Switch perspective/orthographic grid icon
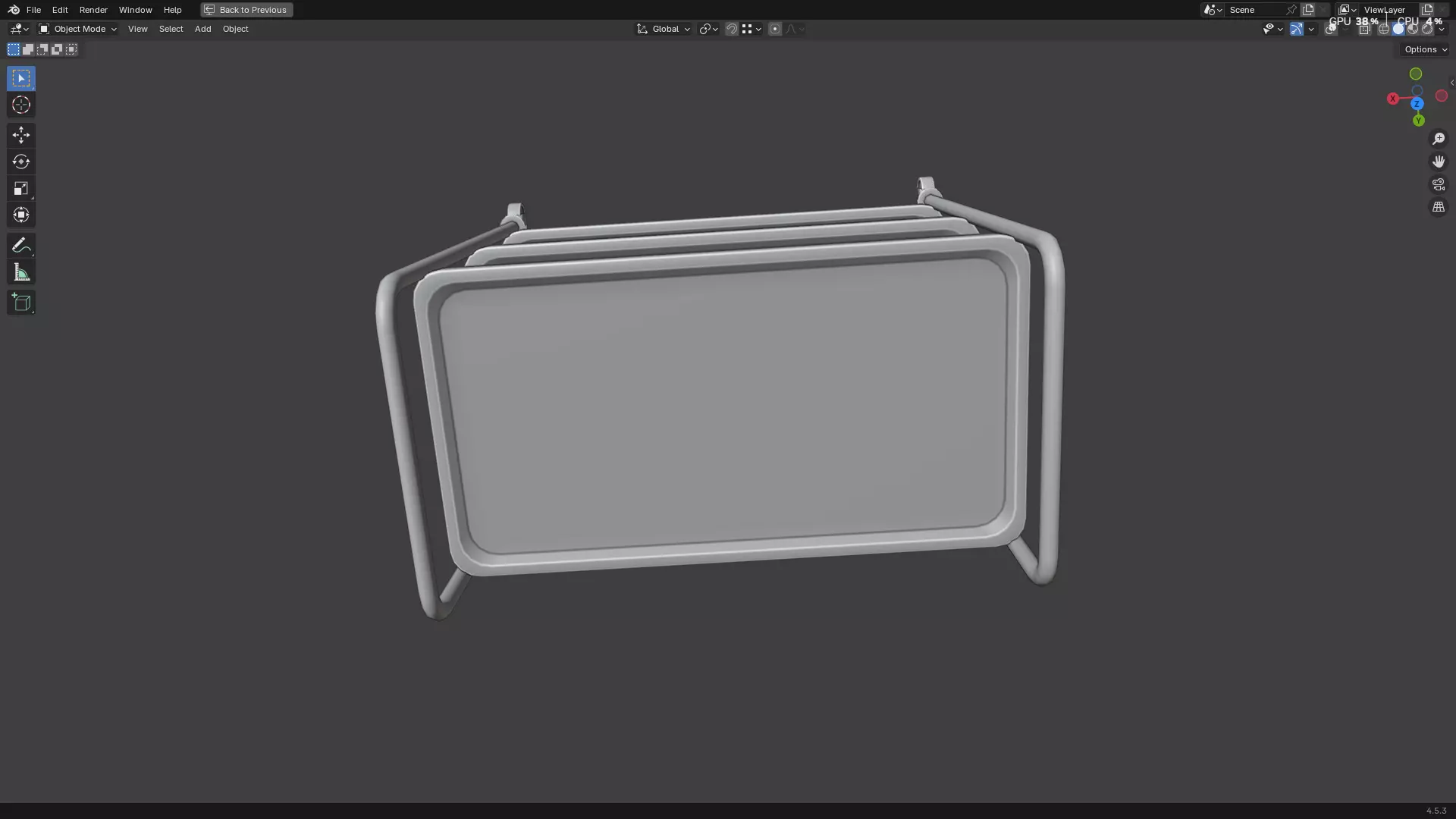The image size is (1456, 819). tap(1439, 207)
